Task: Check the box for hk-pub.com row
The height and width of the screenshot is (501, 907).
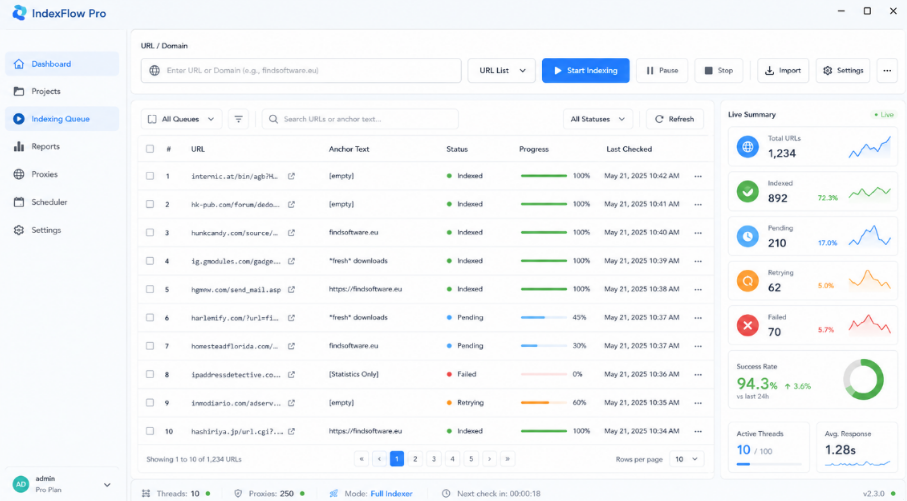Action: pyautogui.click(x=150, y=204)
